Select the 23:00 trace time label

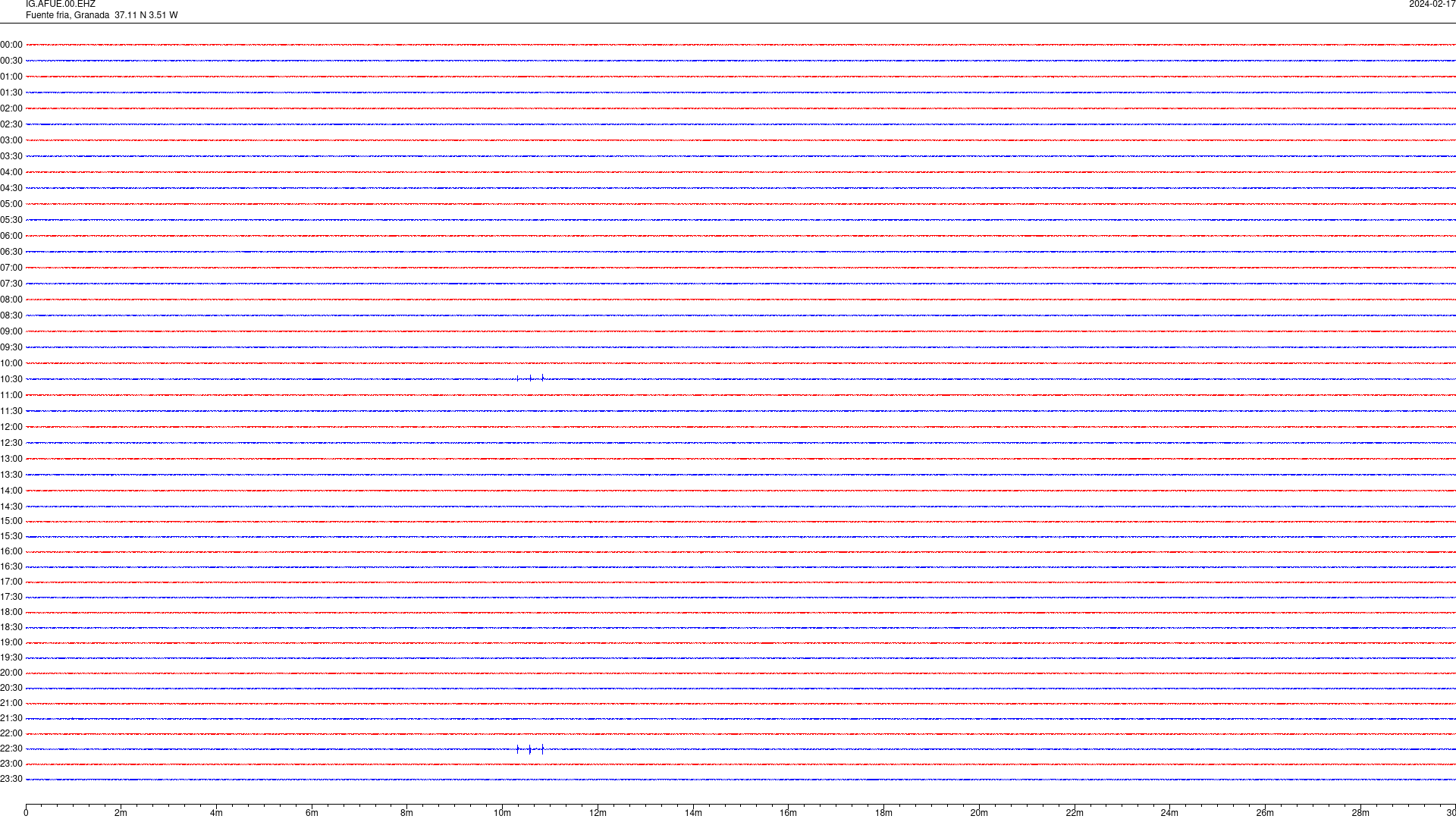11,764
